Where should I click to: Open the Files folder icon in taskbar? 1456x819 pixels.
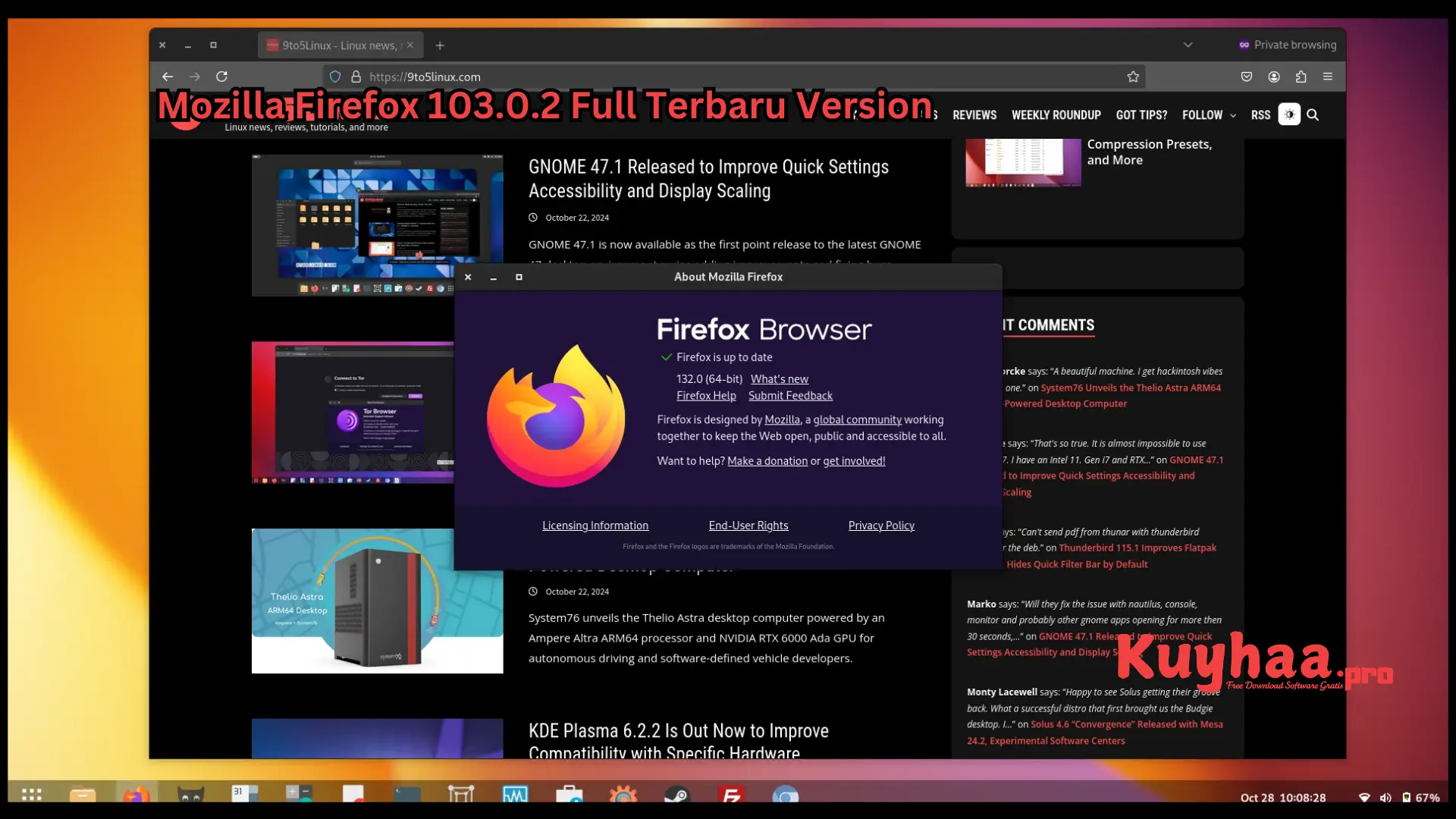click(83, 794)
